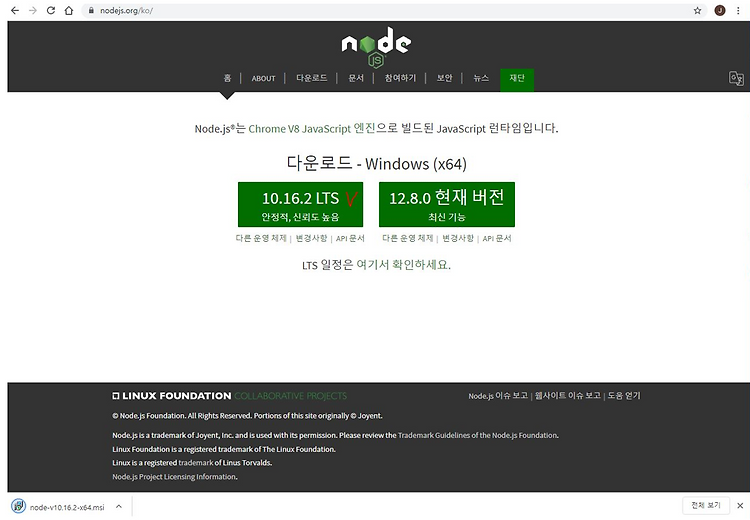Screen dimensions: 750x520
Task: Open the 홈 navigation item
Action: coord(227,78)
